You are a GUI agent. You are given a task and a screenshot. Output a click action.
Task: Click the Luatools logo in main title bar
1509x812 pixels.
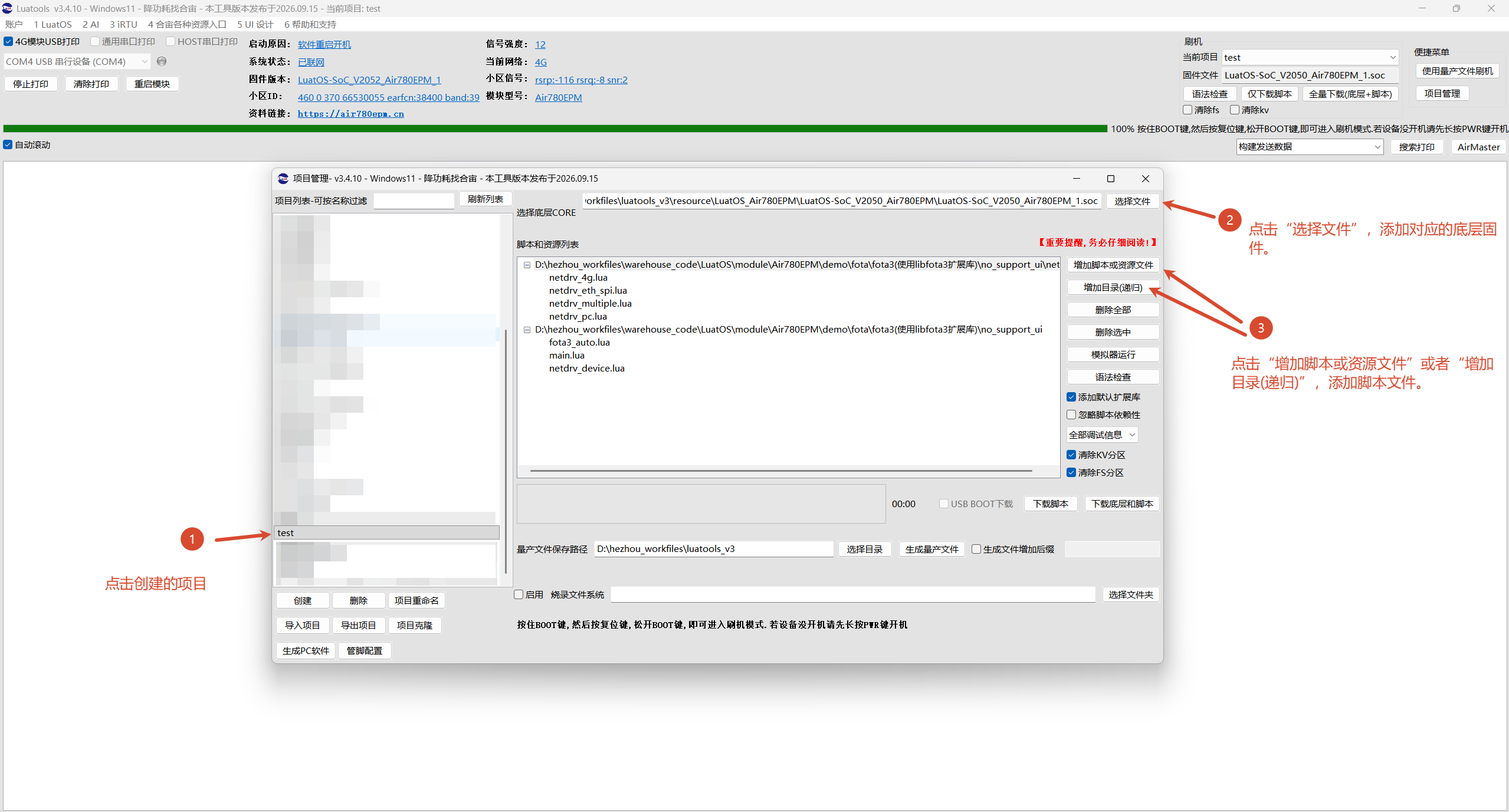tap(7, 8)
